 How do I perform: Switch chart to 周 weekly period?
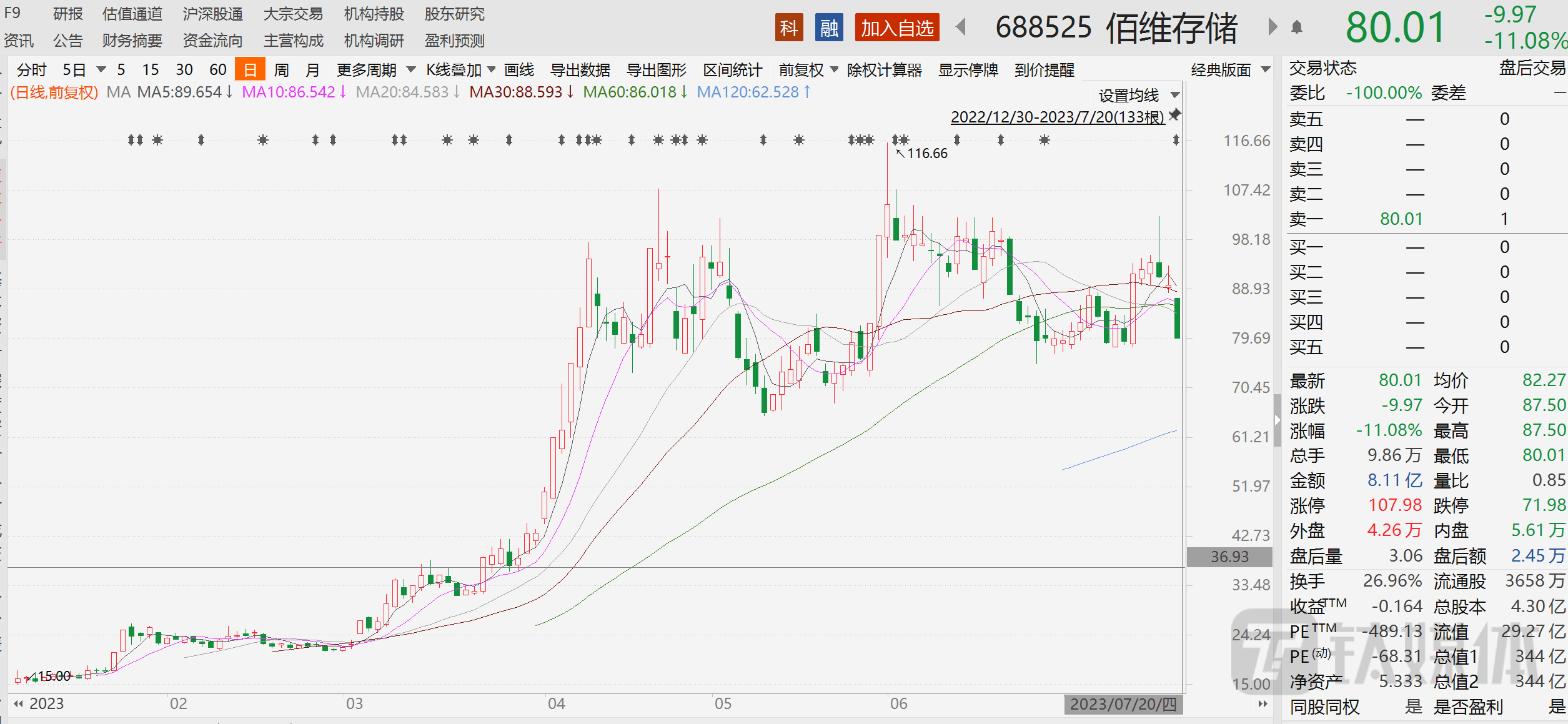click(282, 70)
